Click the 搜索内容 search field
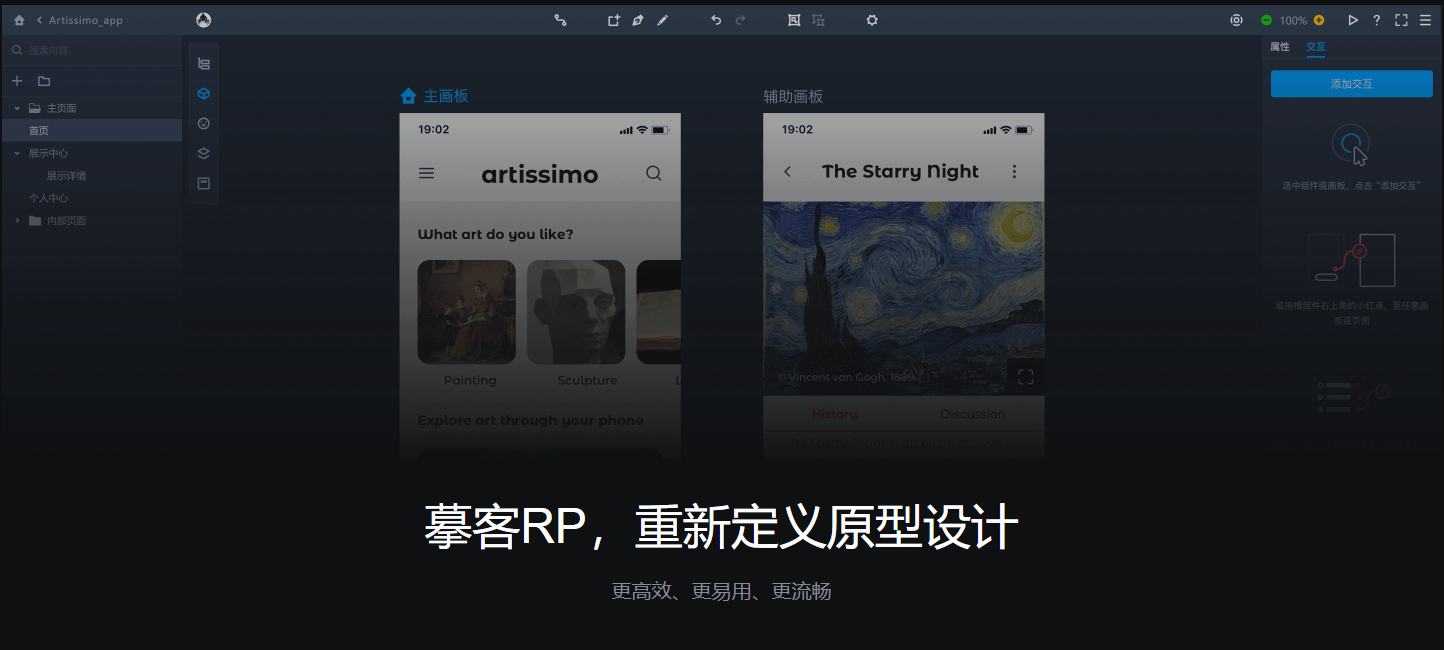 point(91,50)
